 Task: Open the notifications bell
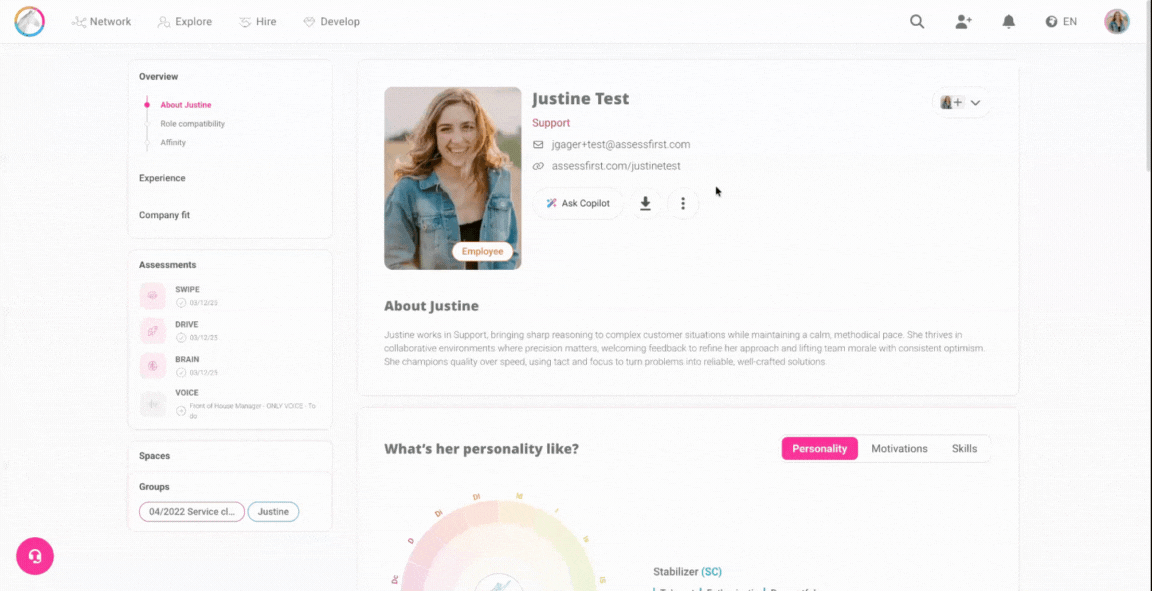1009,21
